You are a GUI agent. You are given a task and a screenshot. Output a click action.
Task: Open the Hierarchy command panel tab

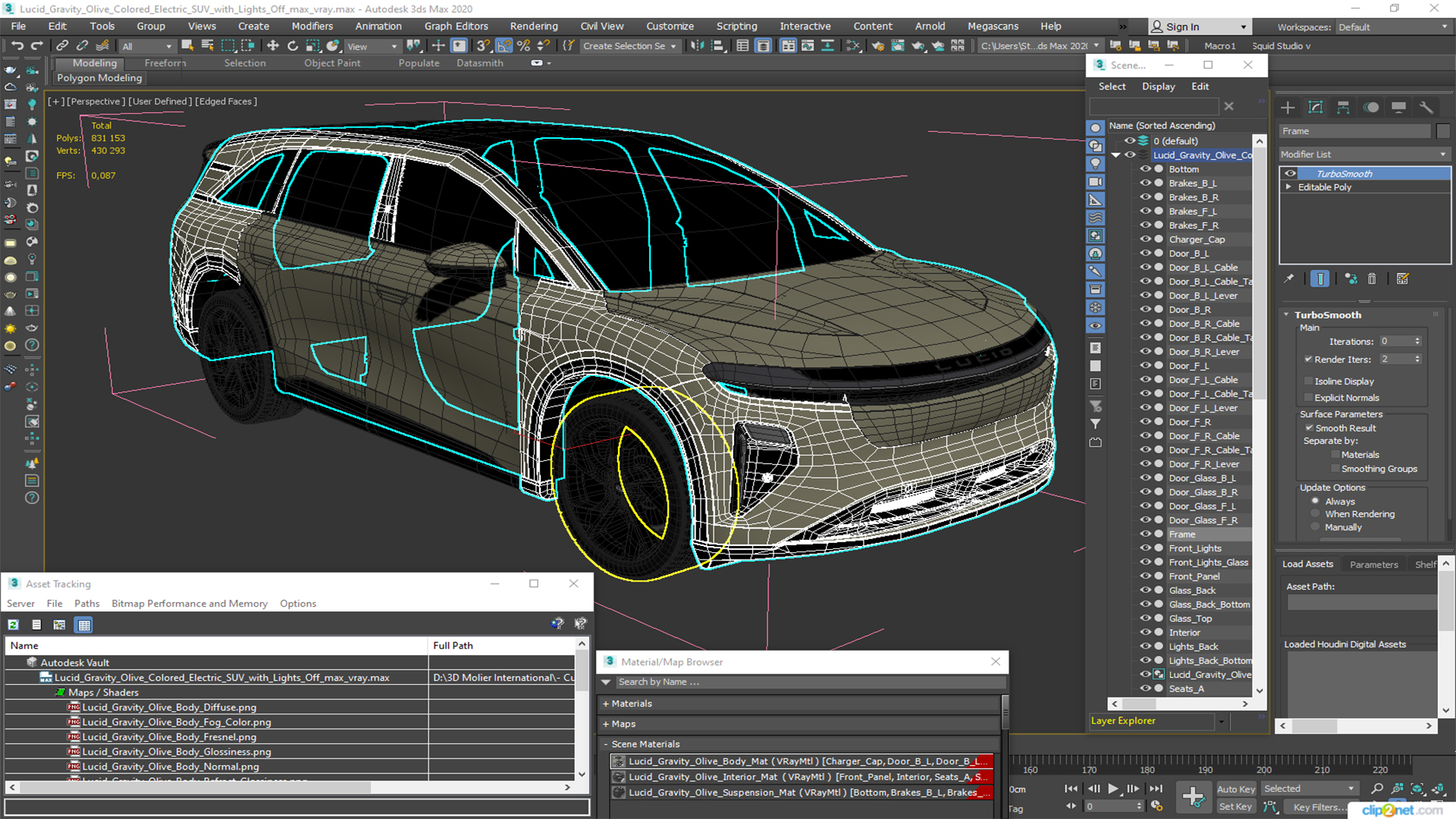(x=1343, y=108)
